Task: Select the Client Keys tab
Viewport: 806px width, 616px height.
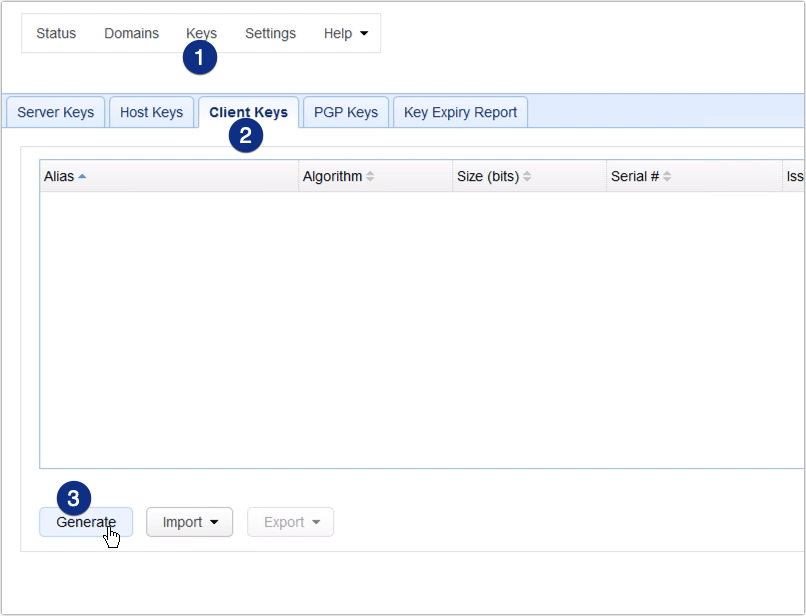Action: point(248,111)
